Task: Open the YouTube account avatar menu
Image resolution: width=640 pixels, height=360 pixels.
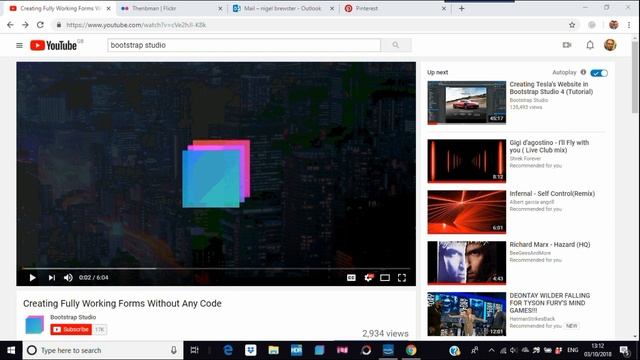Action: pyautogui.click(x=610, y=45)
